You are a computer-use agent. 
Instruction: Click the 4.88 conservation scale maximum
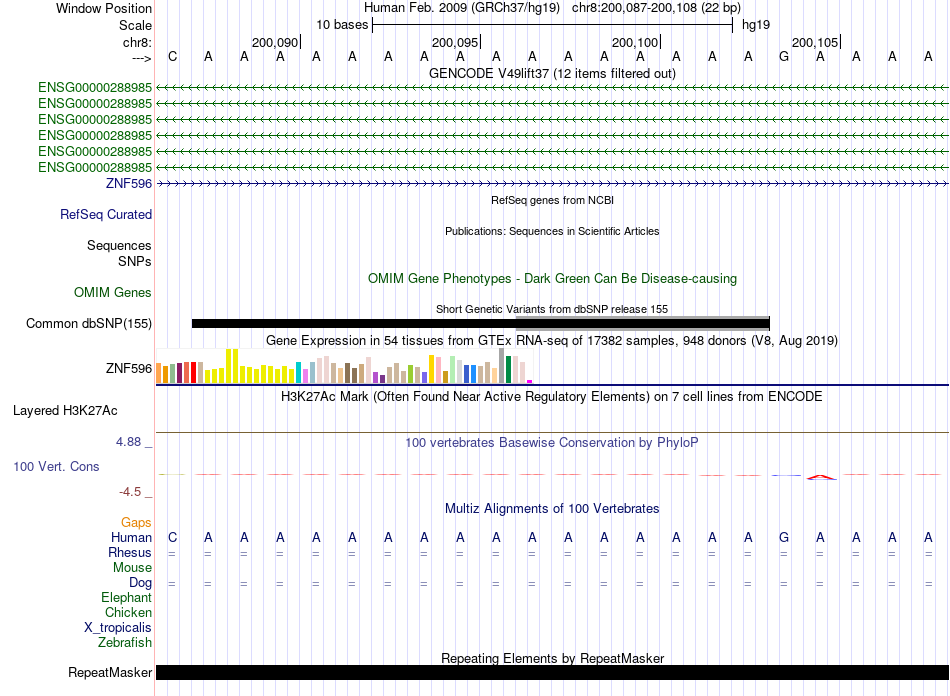coord(128,442)
